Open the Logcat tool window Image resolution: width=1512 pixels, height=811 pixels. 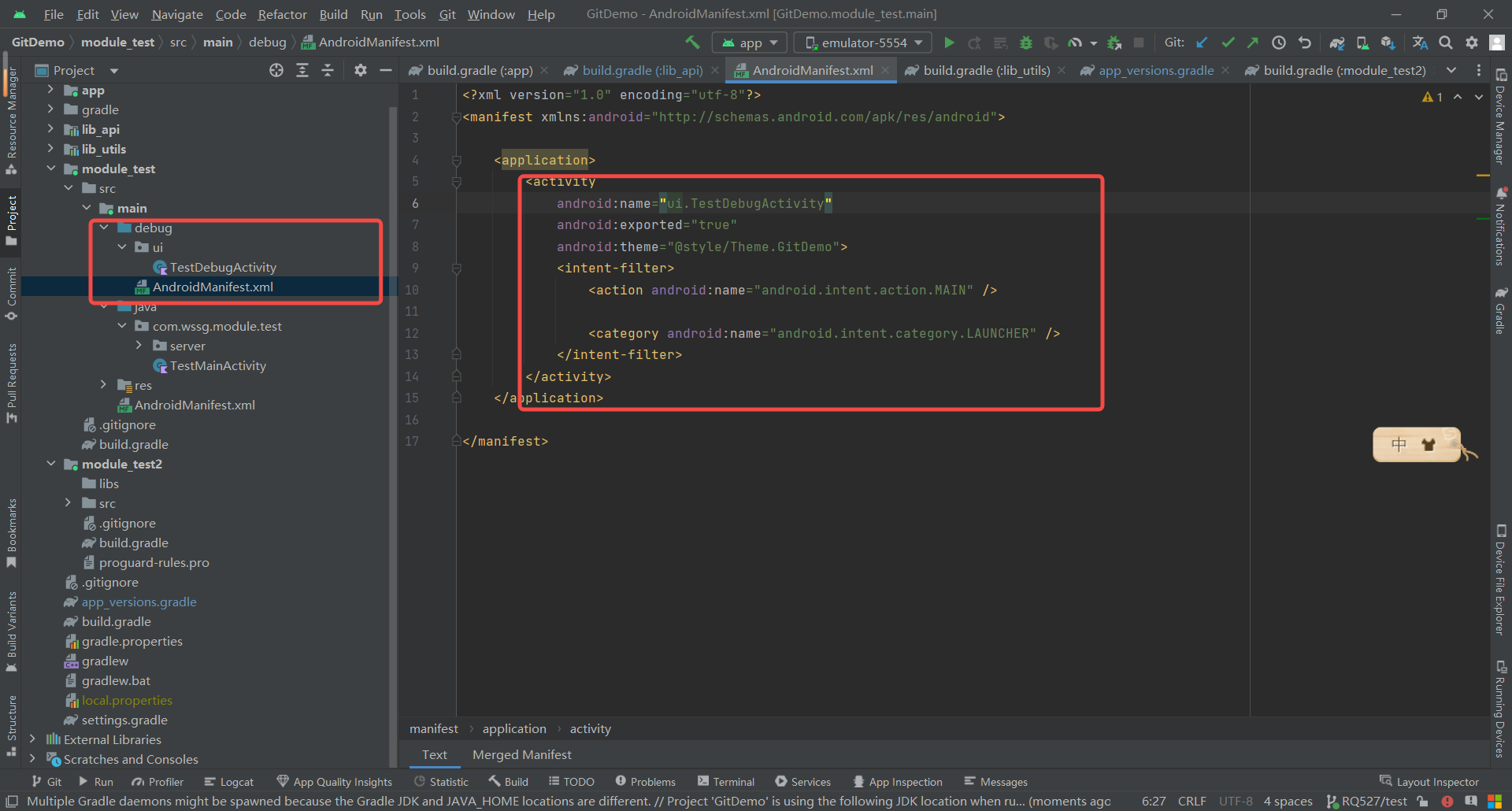coord(228,782)
